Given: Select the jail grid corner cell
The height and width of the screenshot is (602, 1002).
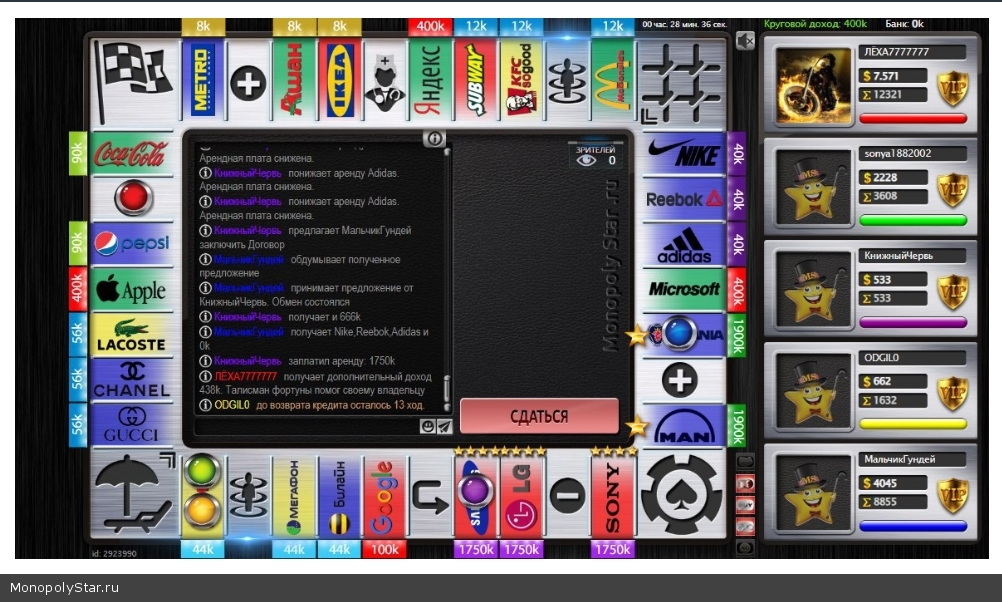Looking at the screenshot, I should pyautogui.click(x=681, y=82).
